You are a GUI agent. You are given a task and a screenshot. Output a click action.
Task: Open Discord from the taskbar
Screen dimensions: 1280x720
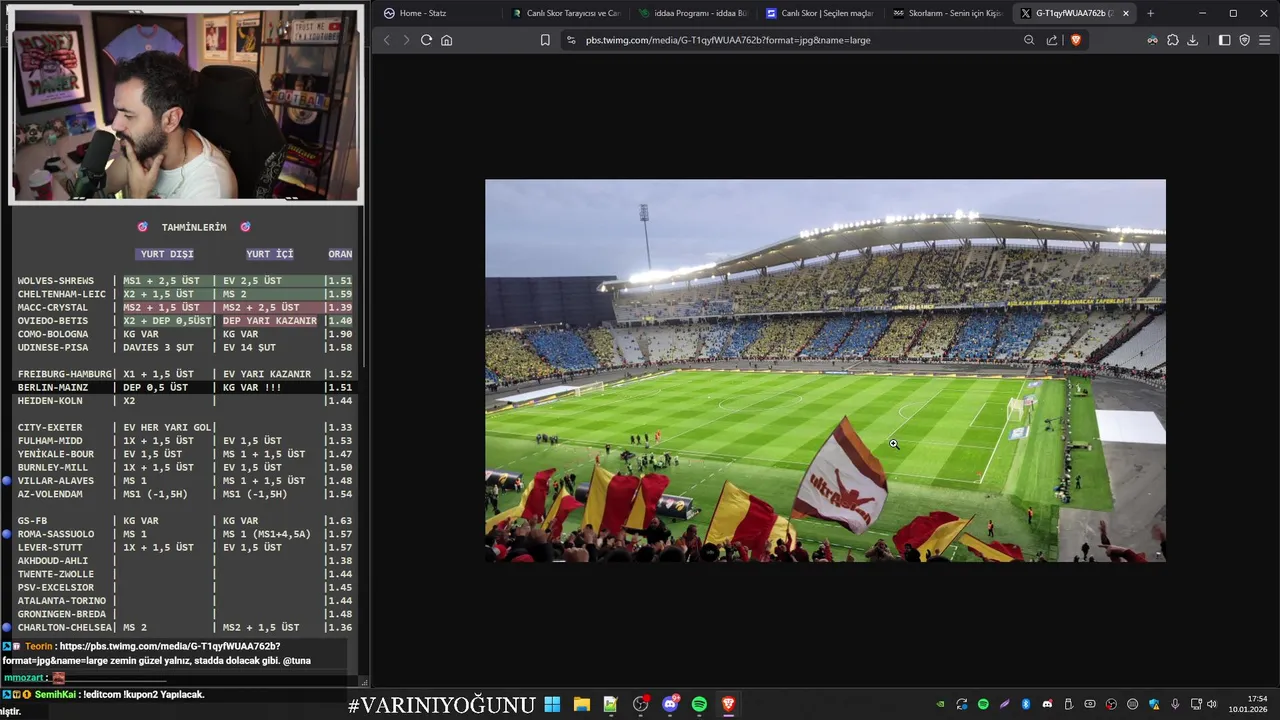670,704
